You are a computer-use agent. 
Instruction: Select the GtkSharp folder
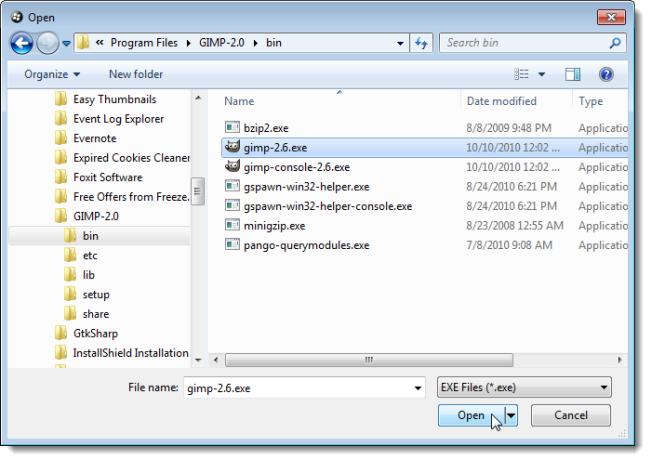96,333
